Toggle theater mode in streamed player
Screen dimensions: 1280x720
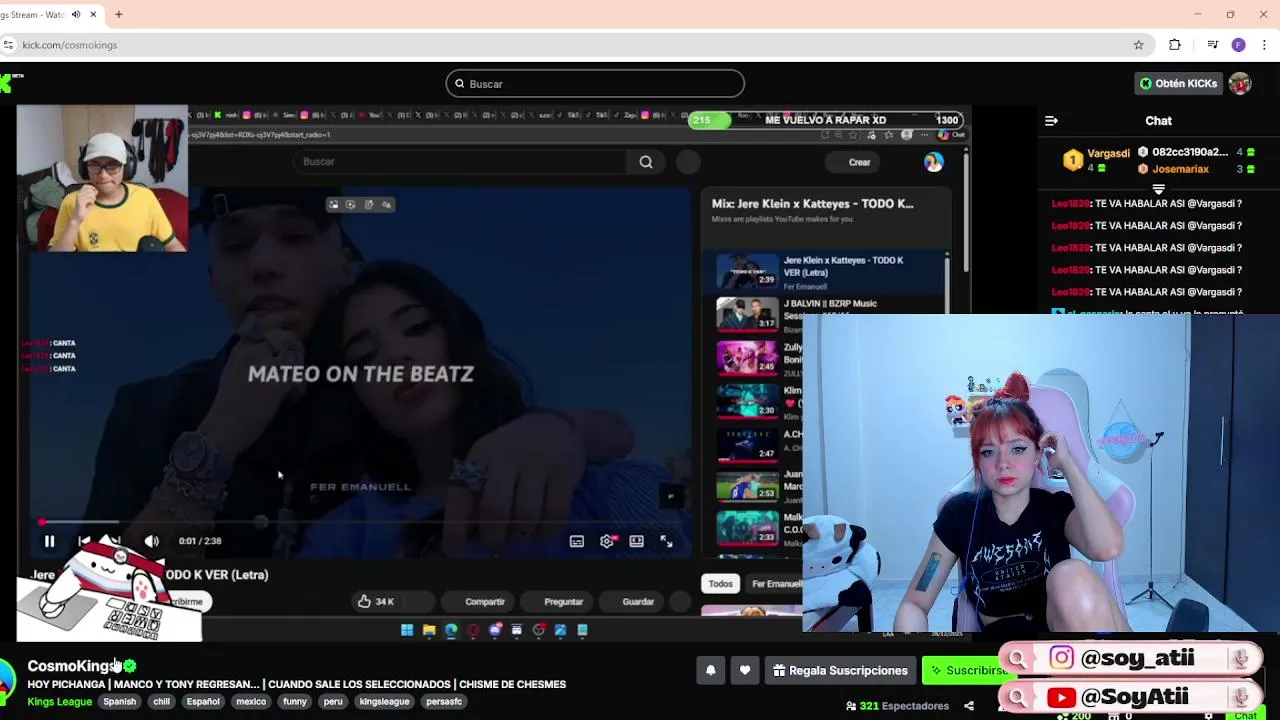[x=636, y=541]
